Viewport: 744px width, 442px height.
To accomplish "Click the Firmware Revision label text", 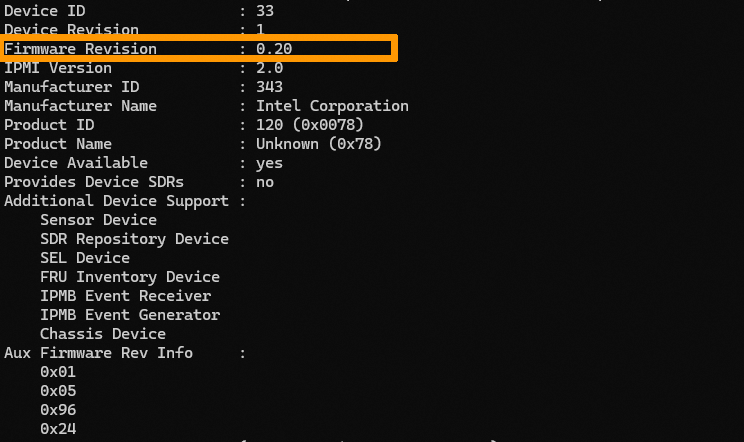I will pyautogui.click(x=80, y=49).
